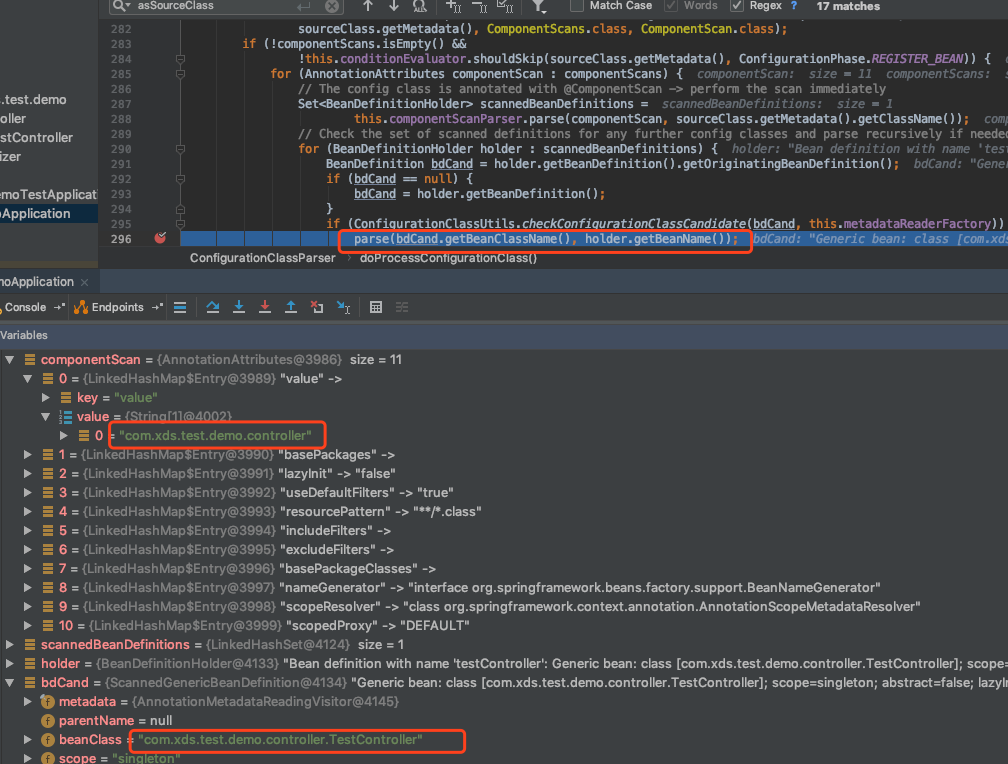Screen dimensions: 1008x764
Task: Select "com.xds.test.demo.controller" string value
Action: pyautogui.click(x=215, y=436)
